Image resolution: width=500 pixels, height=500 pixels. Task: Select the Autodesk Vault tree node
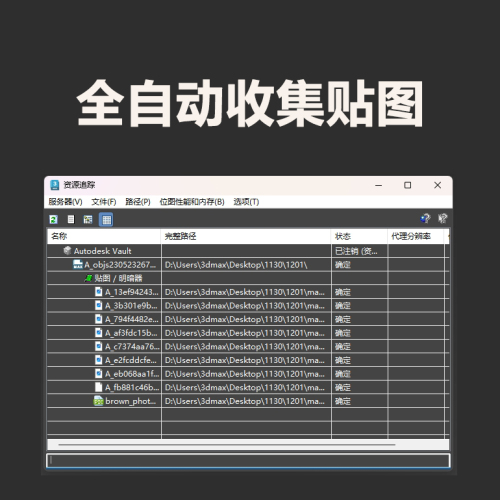pos(102,251)
